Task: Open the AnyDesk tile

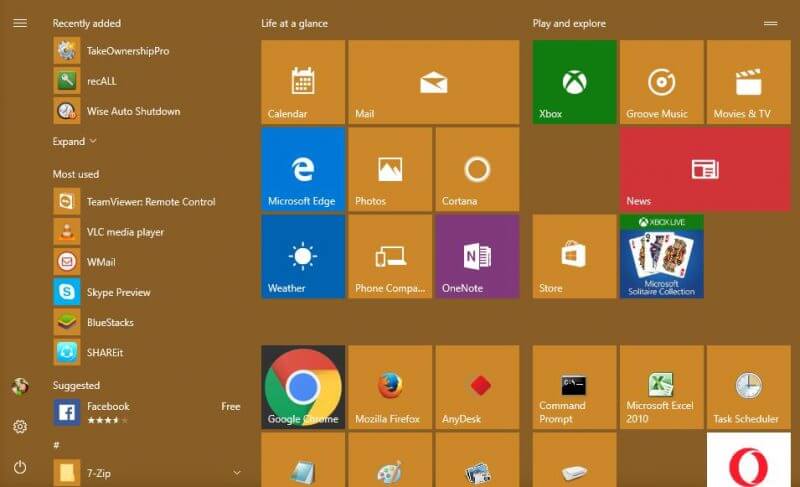Action: (478, 387)
